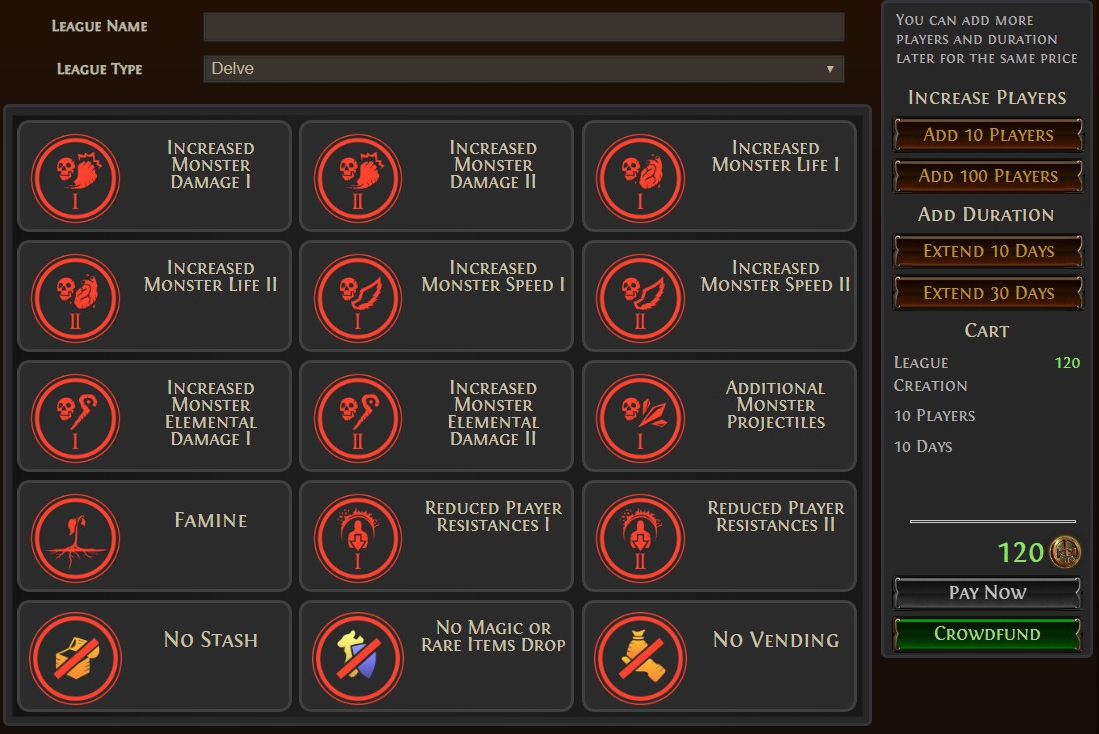Click the 'Increased Monster Elemental Damage I' label
This screenshot has width=1099, height=734.
pos(210,414)
